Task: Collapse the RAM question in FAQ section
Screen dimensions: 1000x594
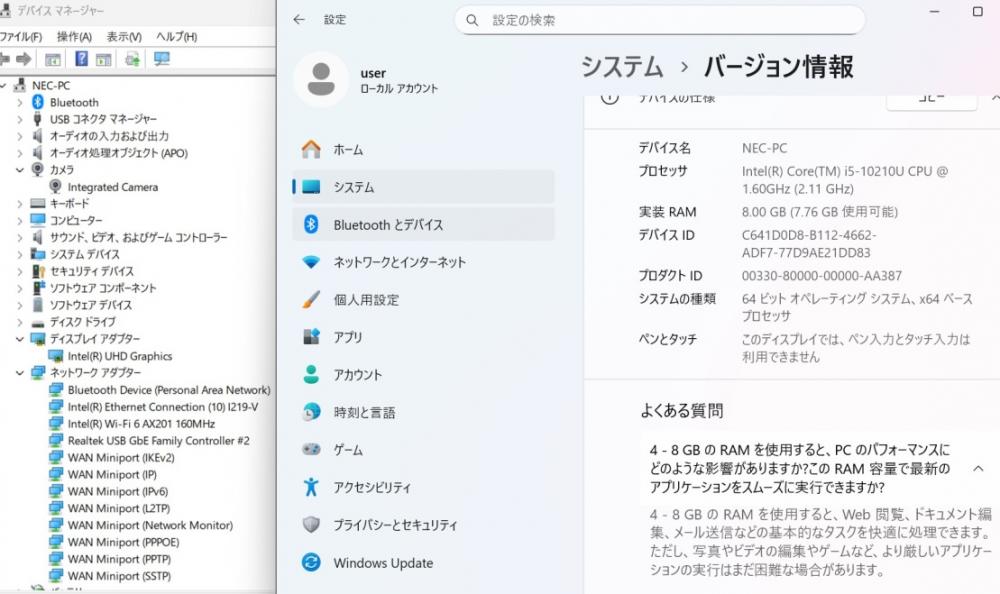Action: pos(977,468)
